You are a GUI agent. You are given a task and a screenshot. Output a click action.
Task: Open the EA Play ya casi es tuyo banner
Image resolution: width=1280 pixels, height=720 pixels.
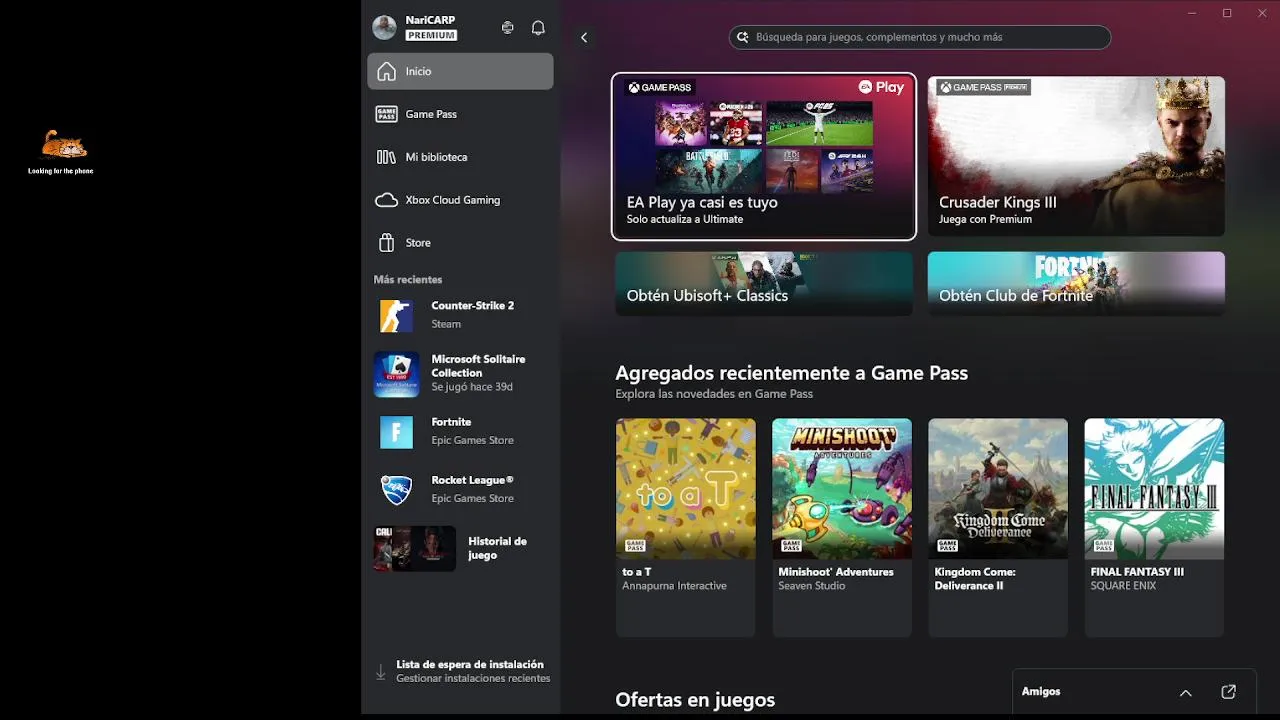coord(764,157)
